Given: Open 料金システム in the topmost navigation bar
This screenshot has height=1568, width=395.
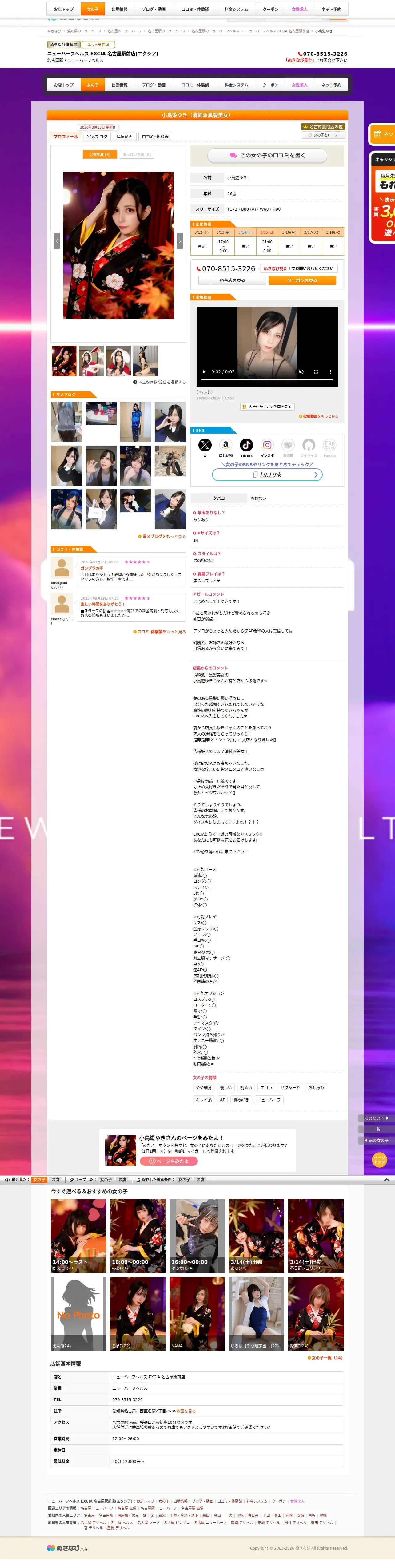Looking at the screenshot, I should click(236, 9).
